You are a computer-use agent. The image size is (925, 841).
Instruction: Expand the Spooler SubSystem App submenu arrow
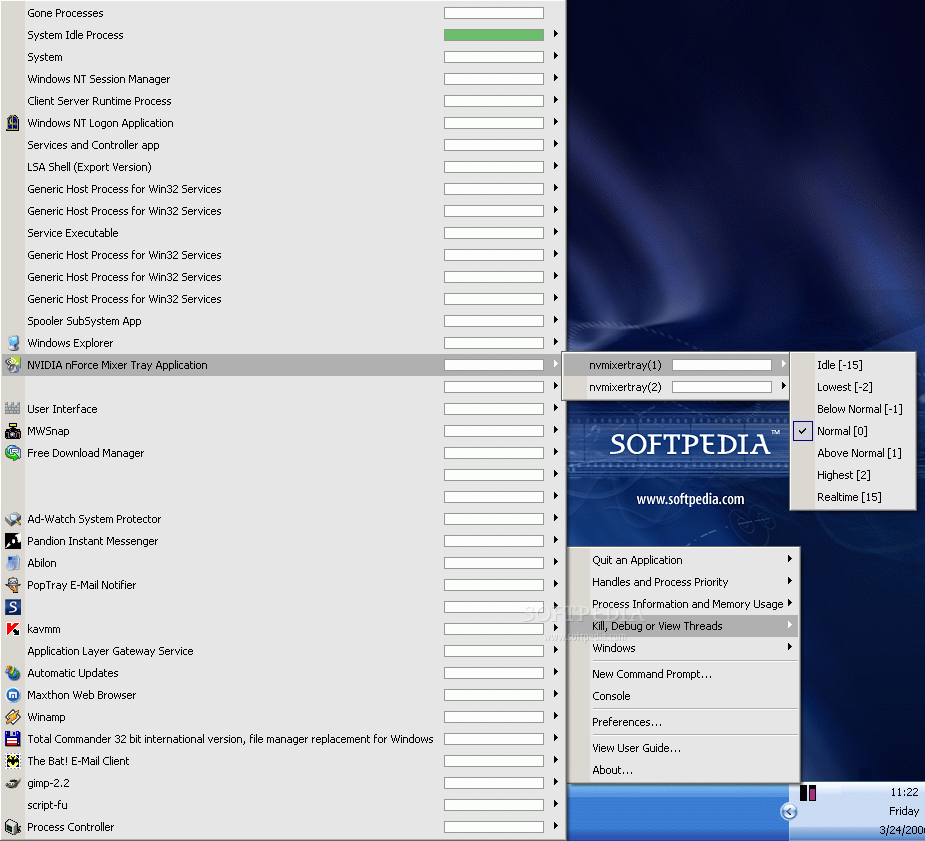pyautogui.click(x=556, y=320)
